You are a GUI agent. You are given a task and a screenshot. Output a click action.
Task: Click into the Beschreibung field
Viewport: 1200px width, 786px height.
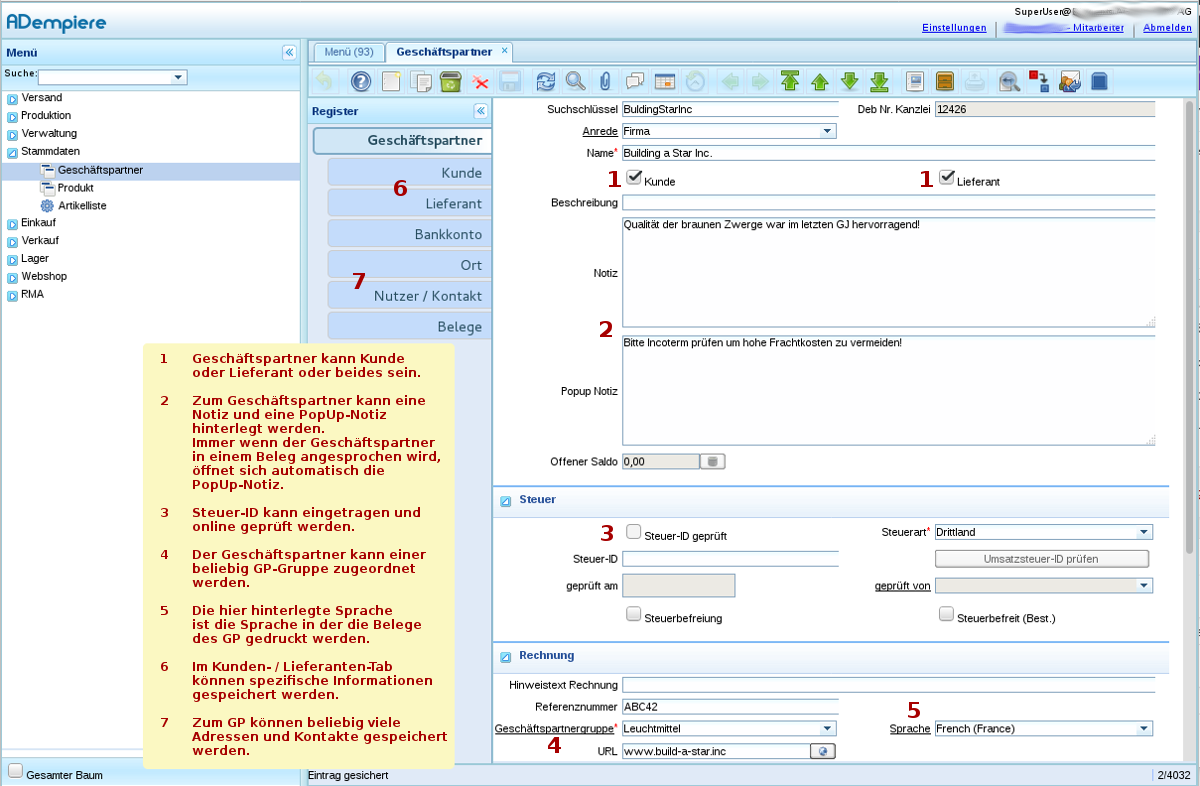pos(888,203)
